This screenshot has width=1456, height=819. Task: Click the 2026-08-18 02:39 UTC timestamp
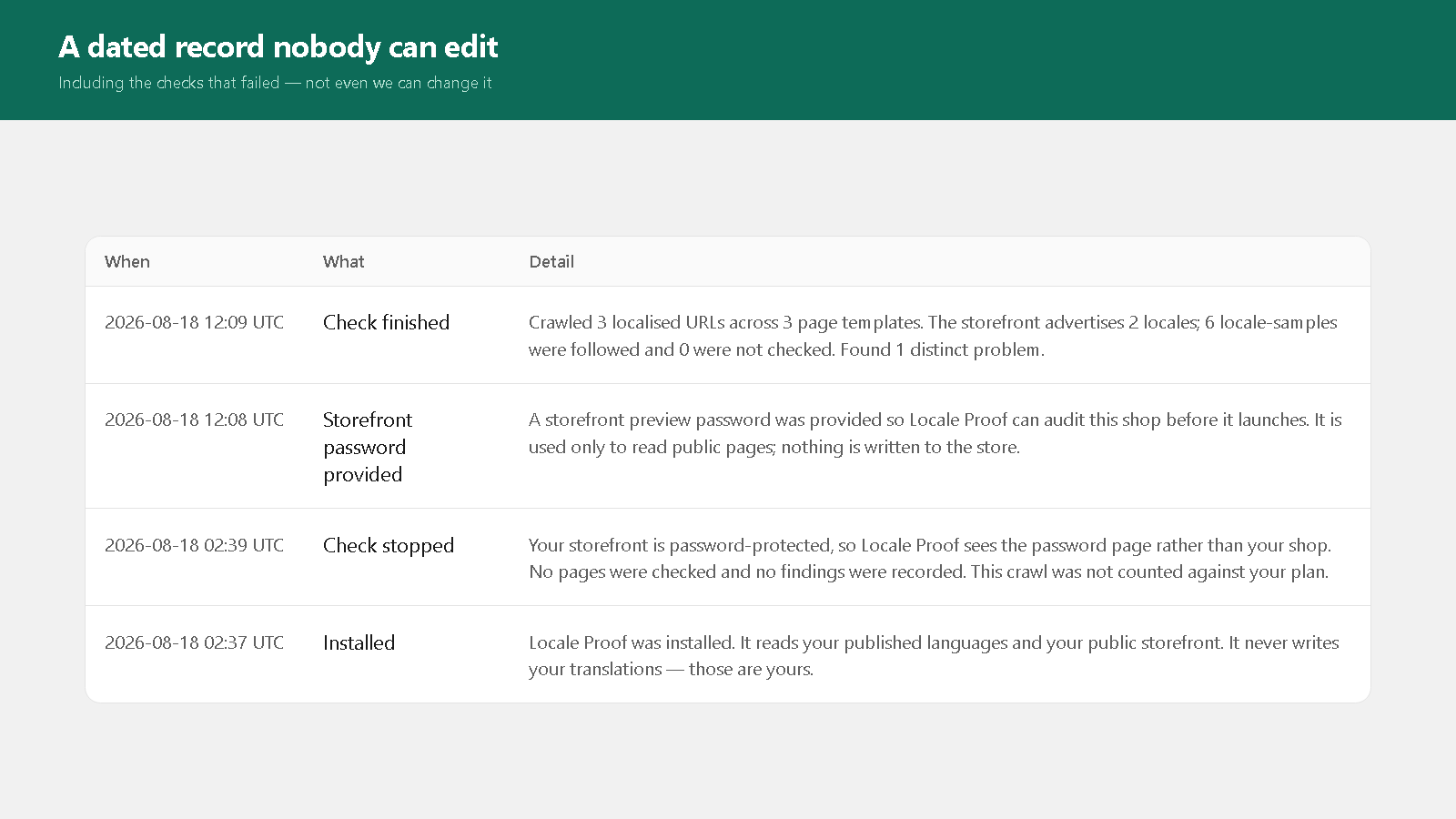(x=194, y=545)
